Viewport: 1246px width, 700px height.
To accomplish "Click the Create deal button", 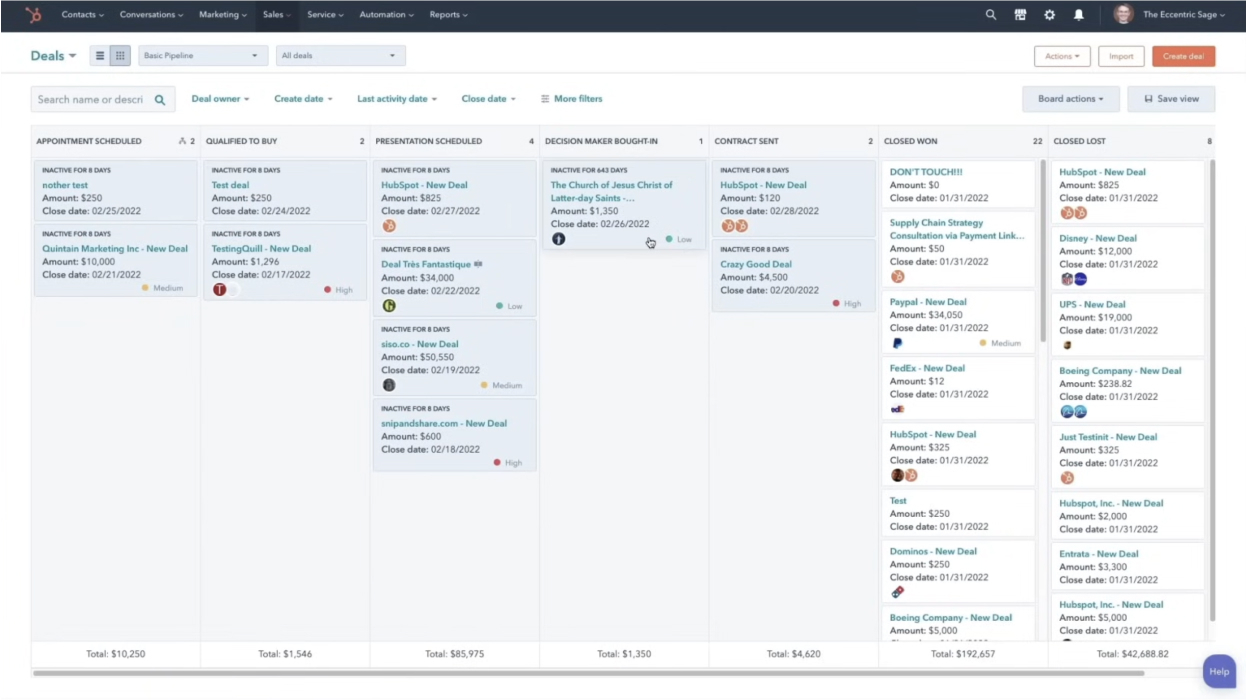I will tap(1184, 56).
